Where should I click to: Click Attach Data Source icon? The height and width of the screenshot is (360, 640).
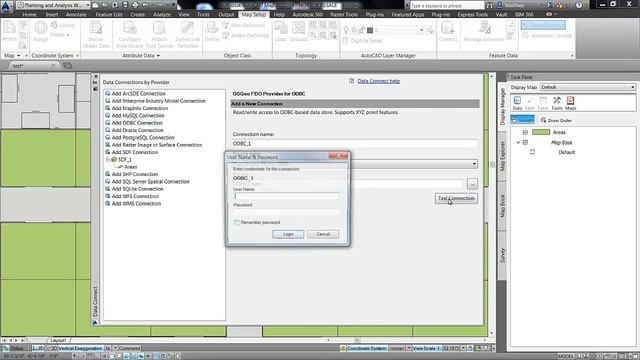click(159, 35)
